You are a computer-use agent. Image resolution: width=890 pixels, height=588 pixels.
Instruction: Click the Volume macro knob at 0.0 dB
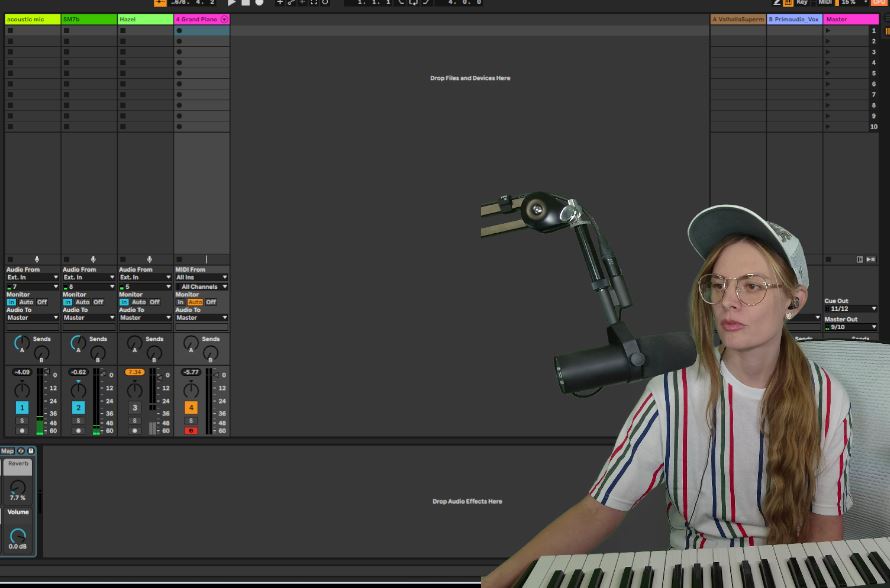click(18, 535)
